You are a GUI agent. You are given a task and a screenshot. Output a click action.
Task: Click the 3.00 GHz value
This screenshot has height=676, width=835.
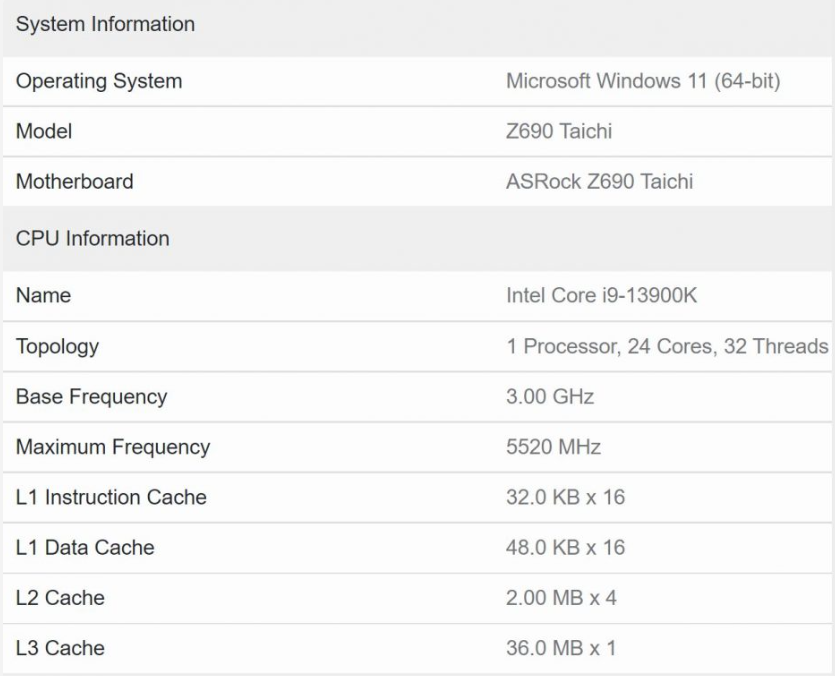point(550,397)
